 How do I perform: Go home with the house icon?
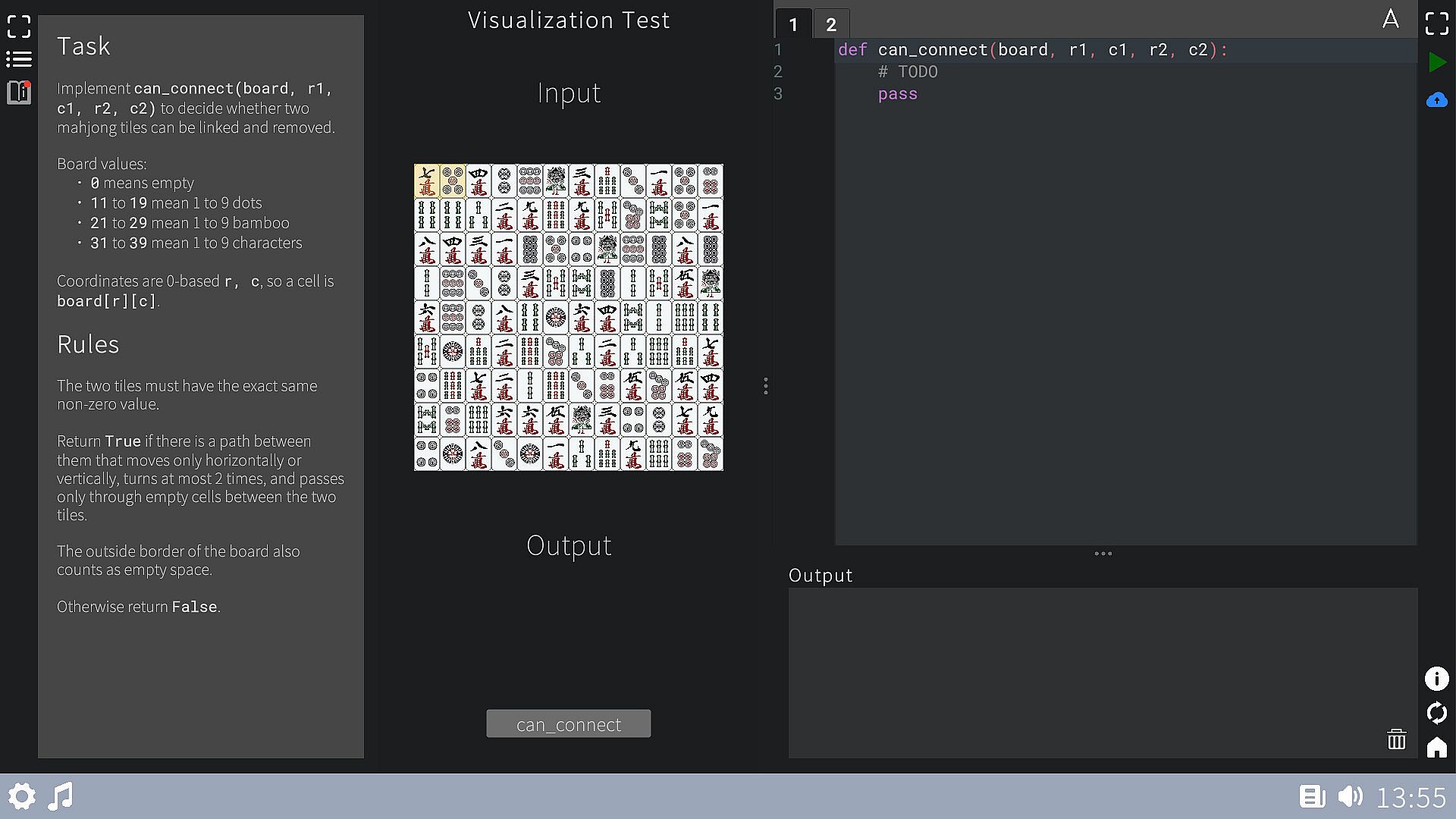click(x=1436, y=747)
